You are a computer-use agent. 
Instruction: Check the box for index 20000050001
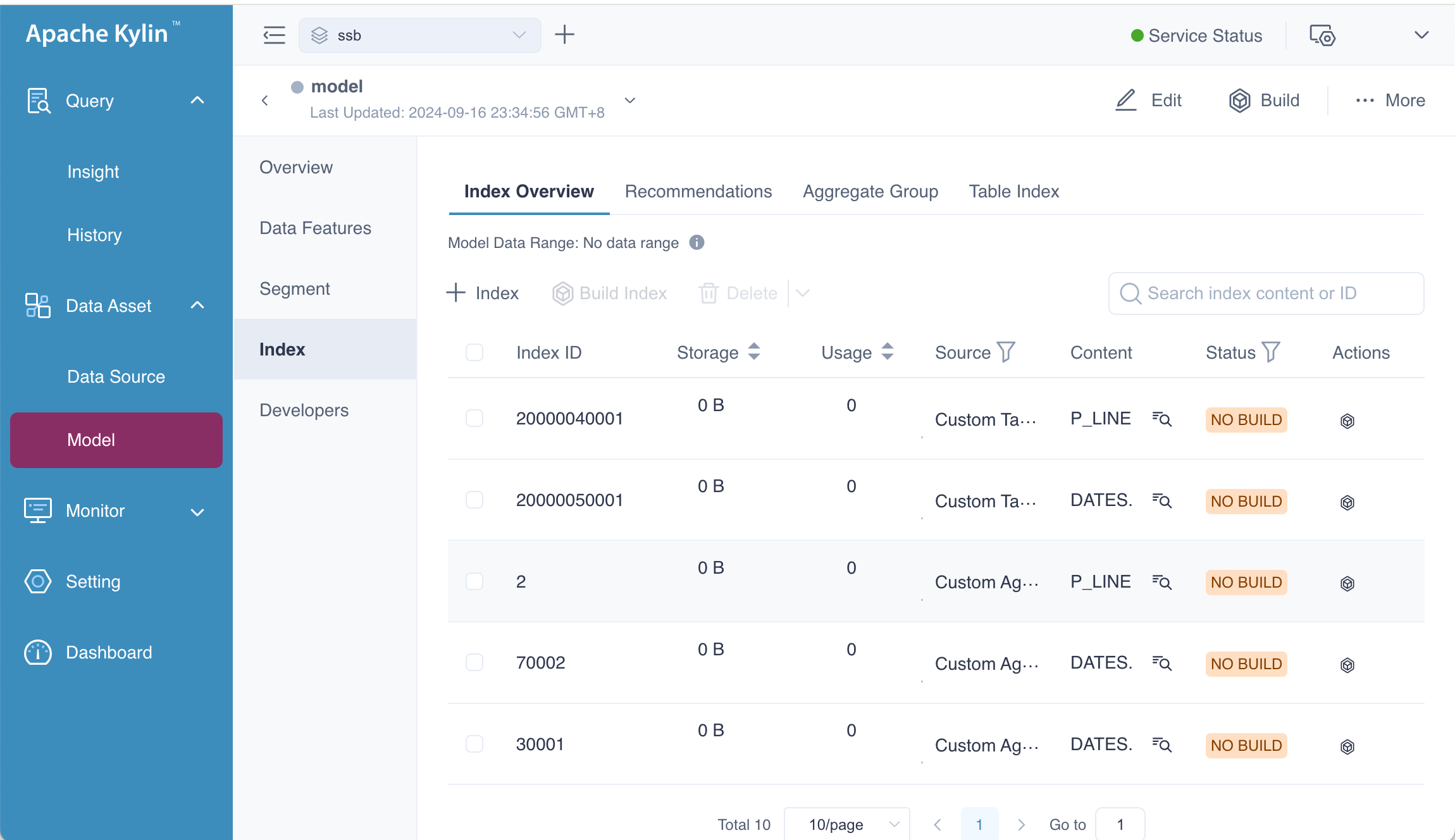474,500
